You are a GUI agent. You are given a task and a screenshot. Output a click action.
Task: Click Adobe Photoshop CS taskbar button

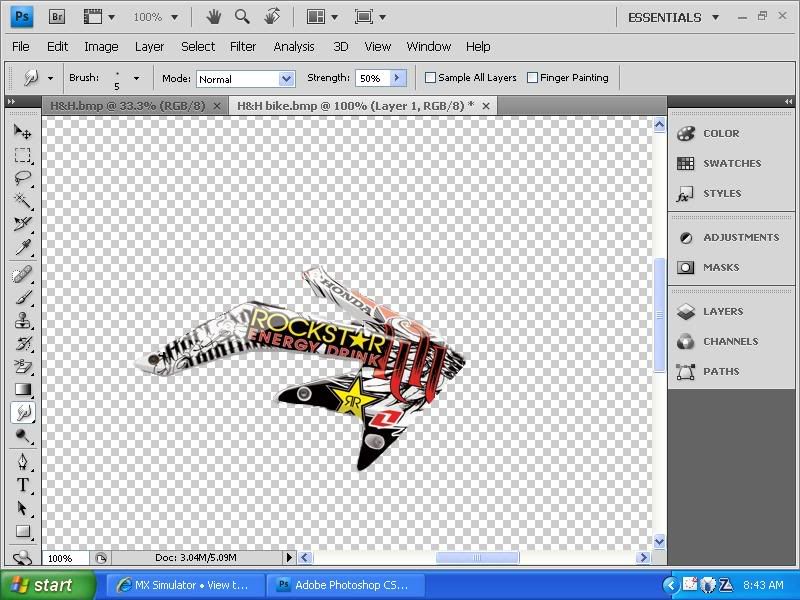[x=347, y=585]
